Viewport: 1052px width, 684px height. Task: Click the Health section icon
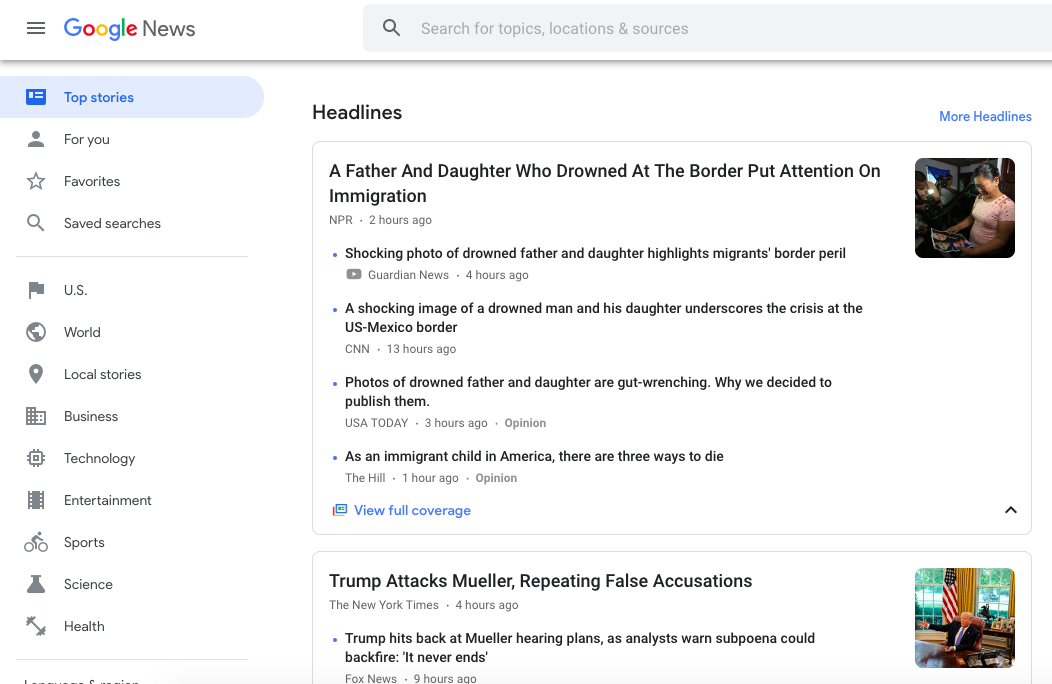click(x=36, y=626)
